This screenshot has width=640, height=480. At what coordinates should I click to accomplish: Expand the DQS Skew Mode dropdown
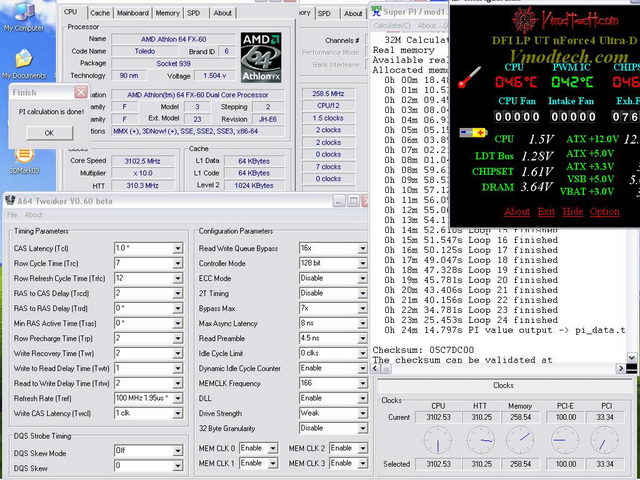178,451
